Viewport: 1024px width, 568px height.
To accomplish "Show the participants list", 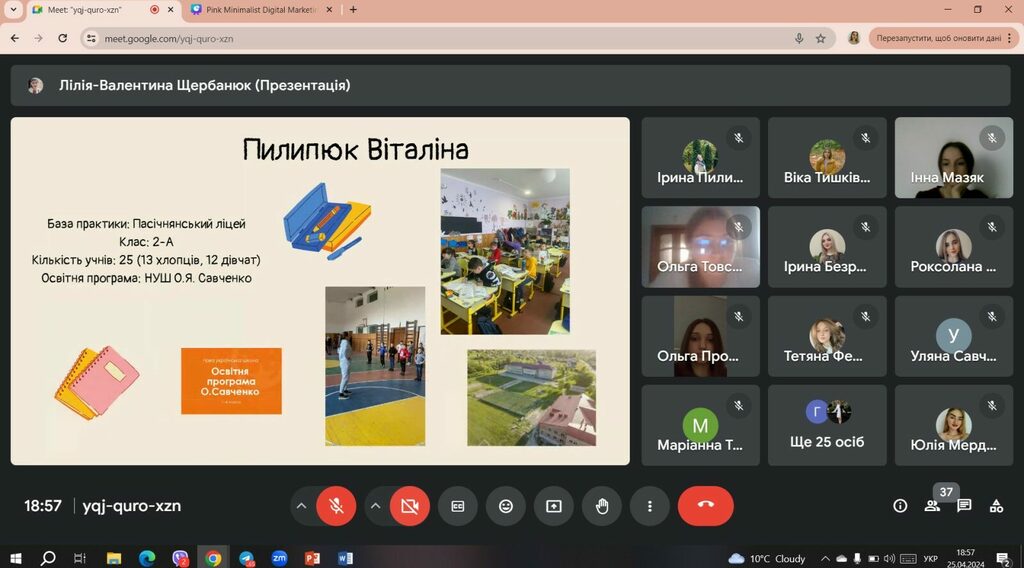I will point(932,506).
